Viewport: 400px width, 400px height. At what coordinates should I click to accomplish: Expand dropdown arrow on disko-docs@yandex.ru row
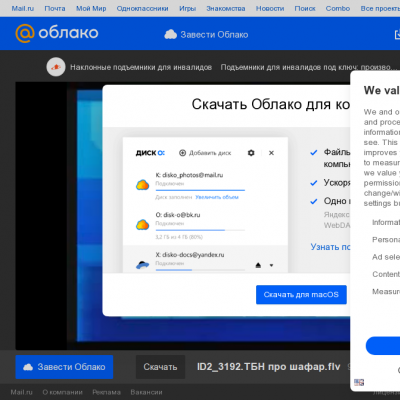click(x=271, y=265)
